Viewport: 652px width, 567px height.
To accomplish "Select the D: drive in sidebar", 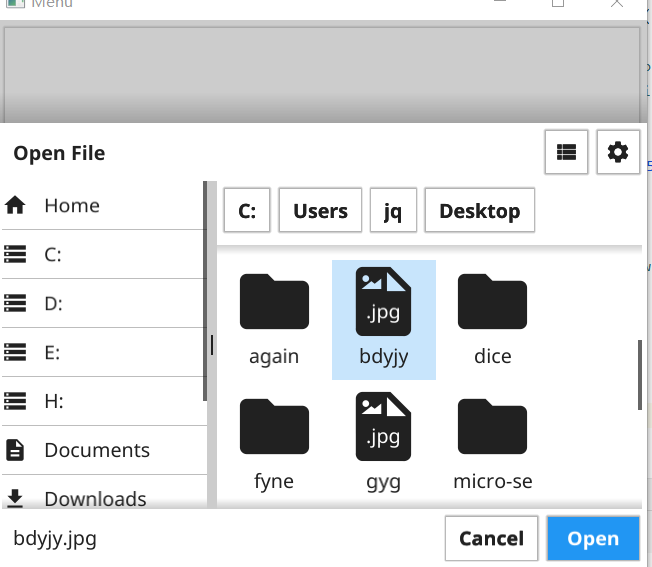I will [53, 303].
